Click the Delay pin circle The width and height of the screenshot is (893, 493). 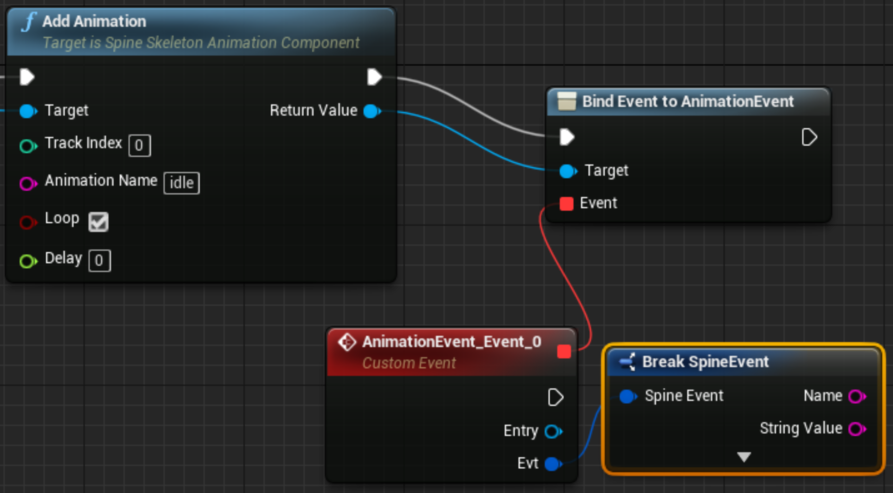point(27,260)
